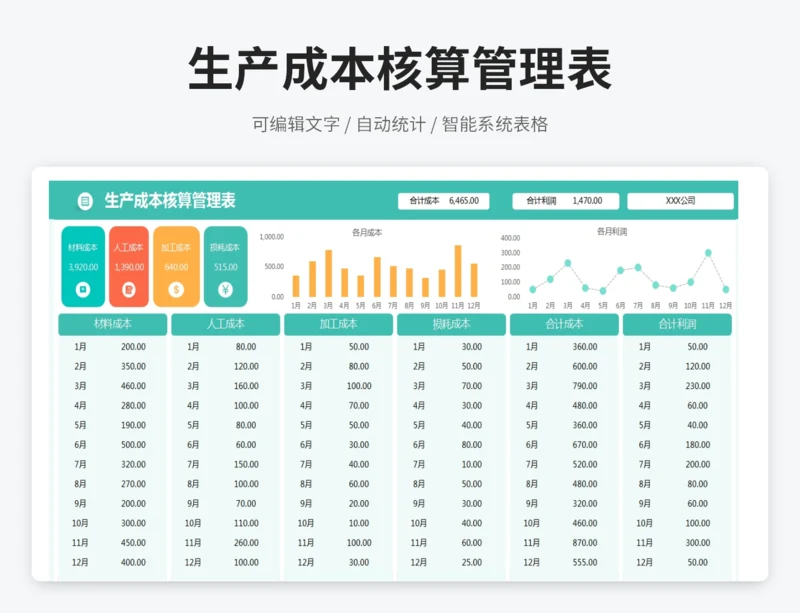
Task: Click the 材料成本 1月 value 200.00
Action: pyautogui.click(x=133, y=347)
